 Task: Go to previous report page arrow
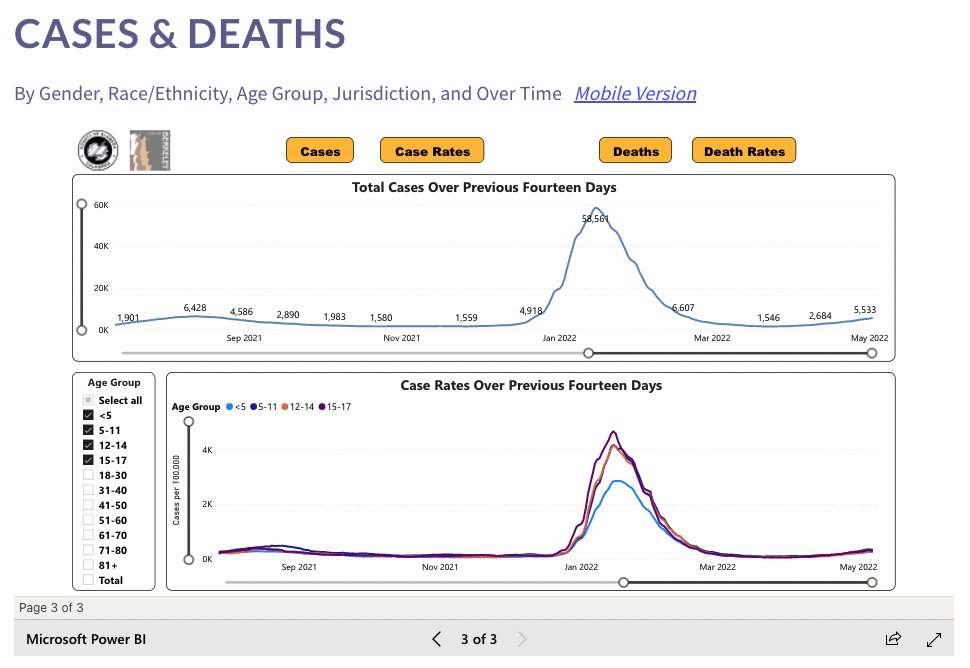(x=436, y=639)
